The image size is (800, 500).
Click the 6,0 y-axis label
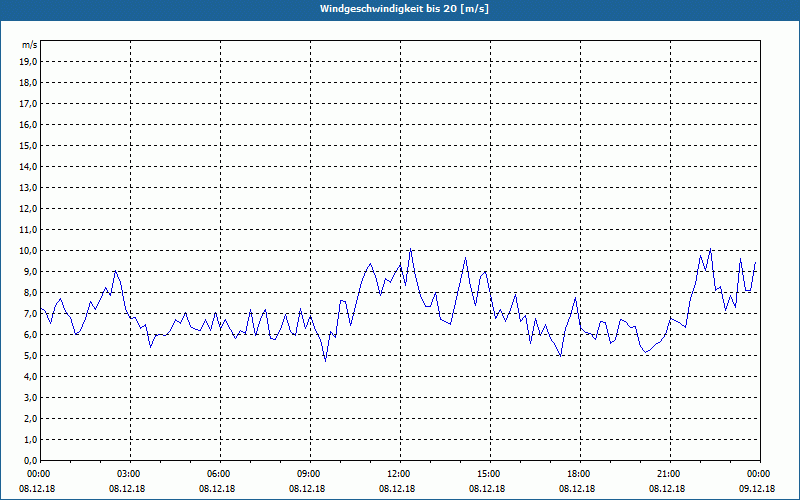tap(31, 335)
